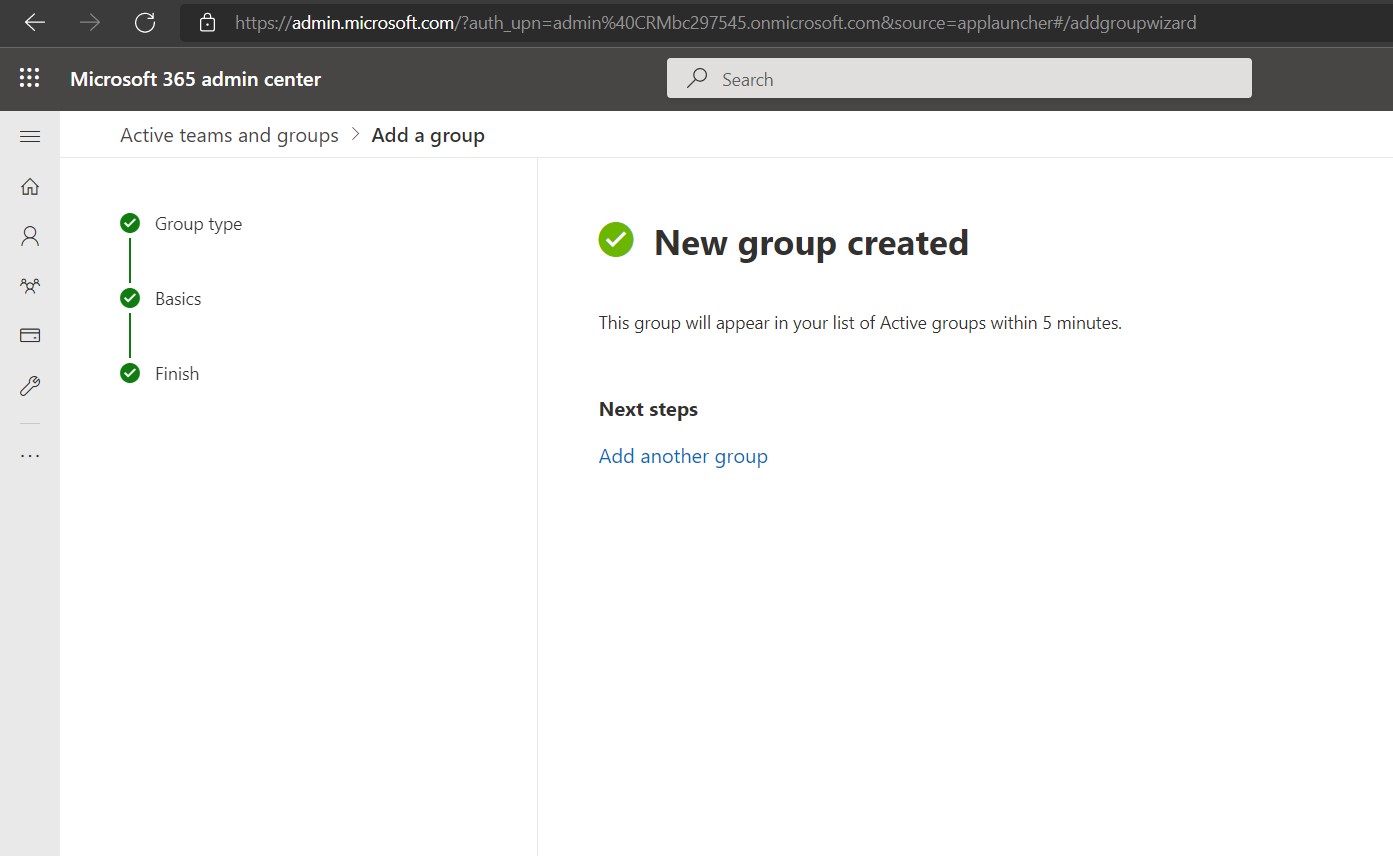This screenshot has width=1393, height=856.
Task: Reload the page with the refresh icon
Action: pos(145,22)
